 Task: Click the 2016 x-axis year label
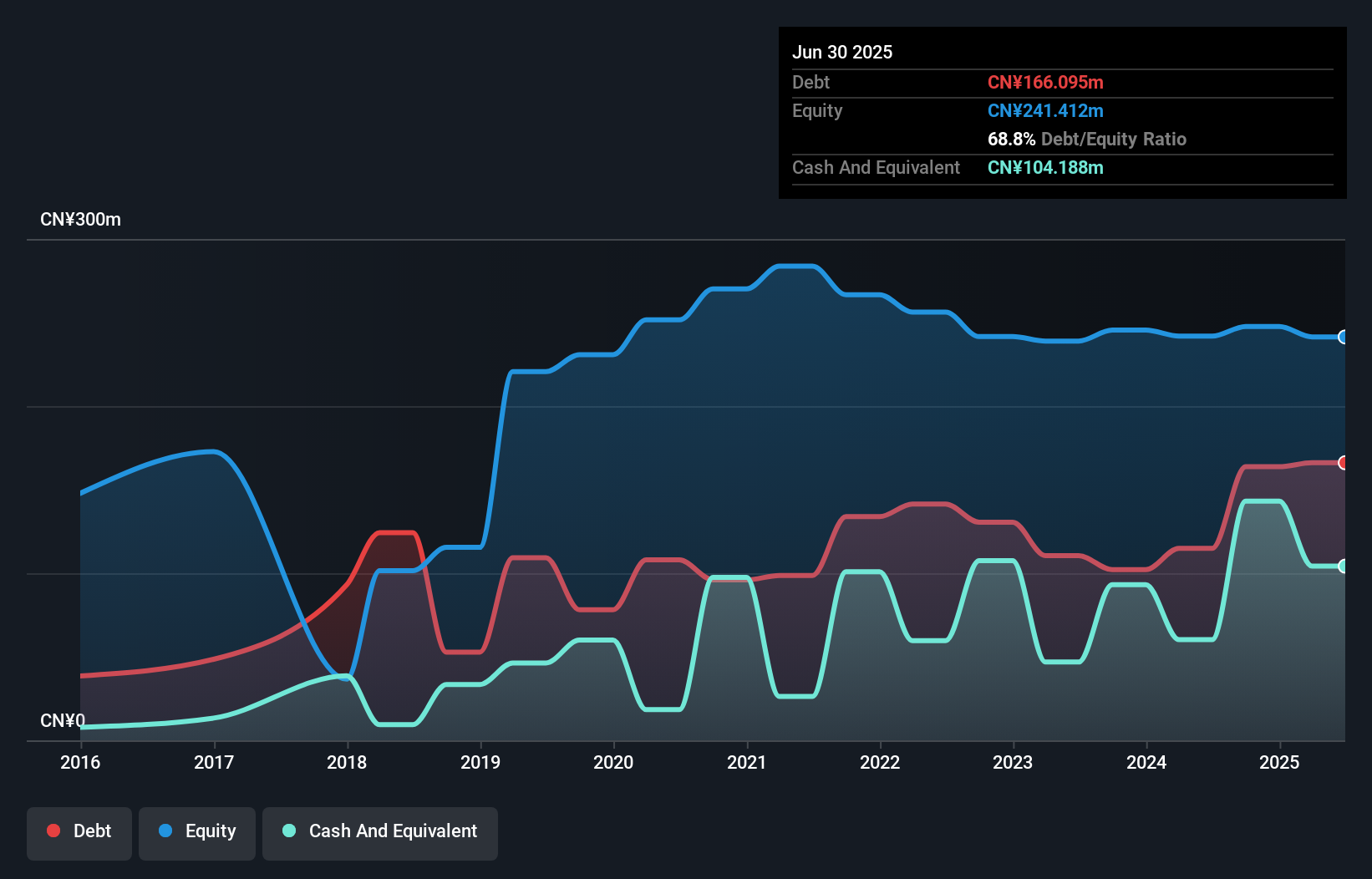tap(80, 762)
